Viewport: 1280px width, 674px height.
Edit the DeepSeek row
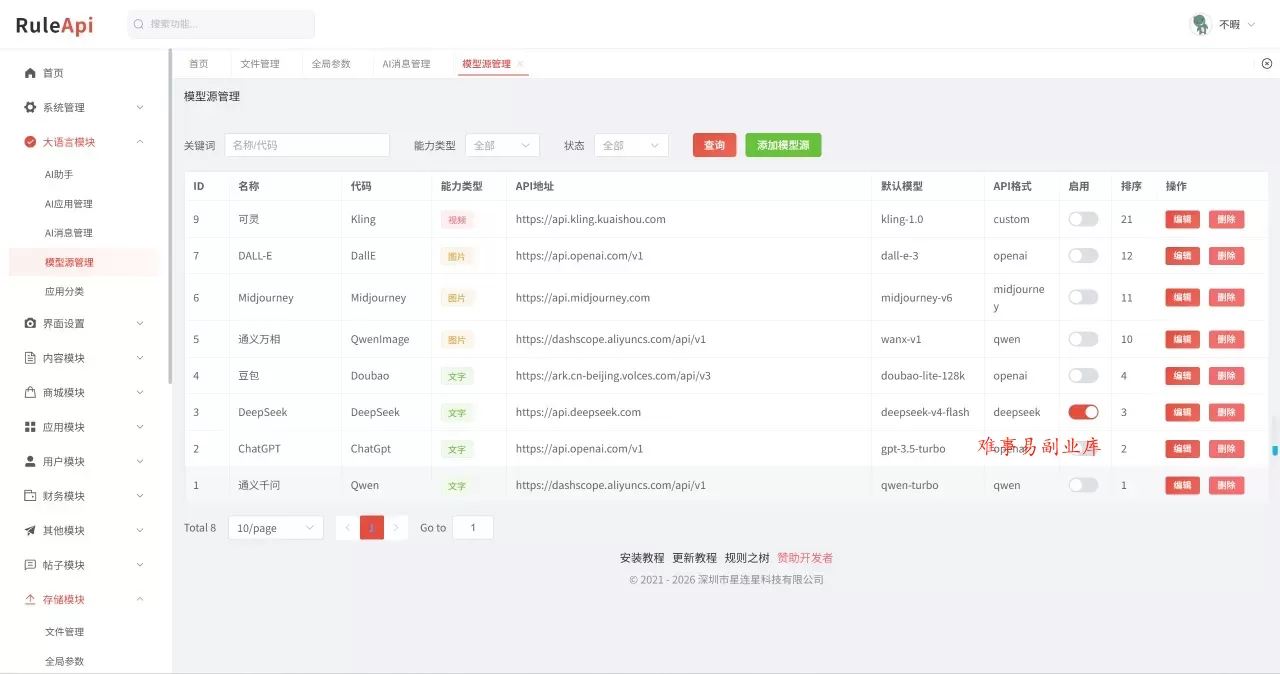click(1182, 412)
